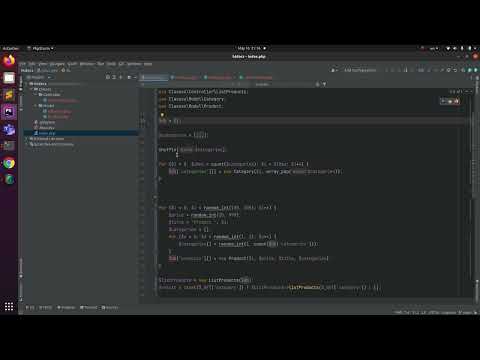This screenshot has height=360, width=480.
Task: Open Sublime Text from the dock
Action: tap(9, 95)
